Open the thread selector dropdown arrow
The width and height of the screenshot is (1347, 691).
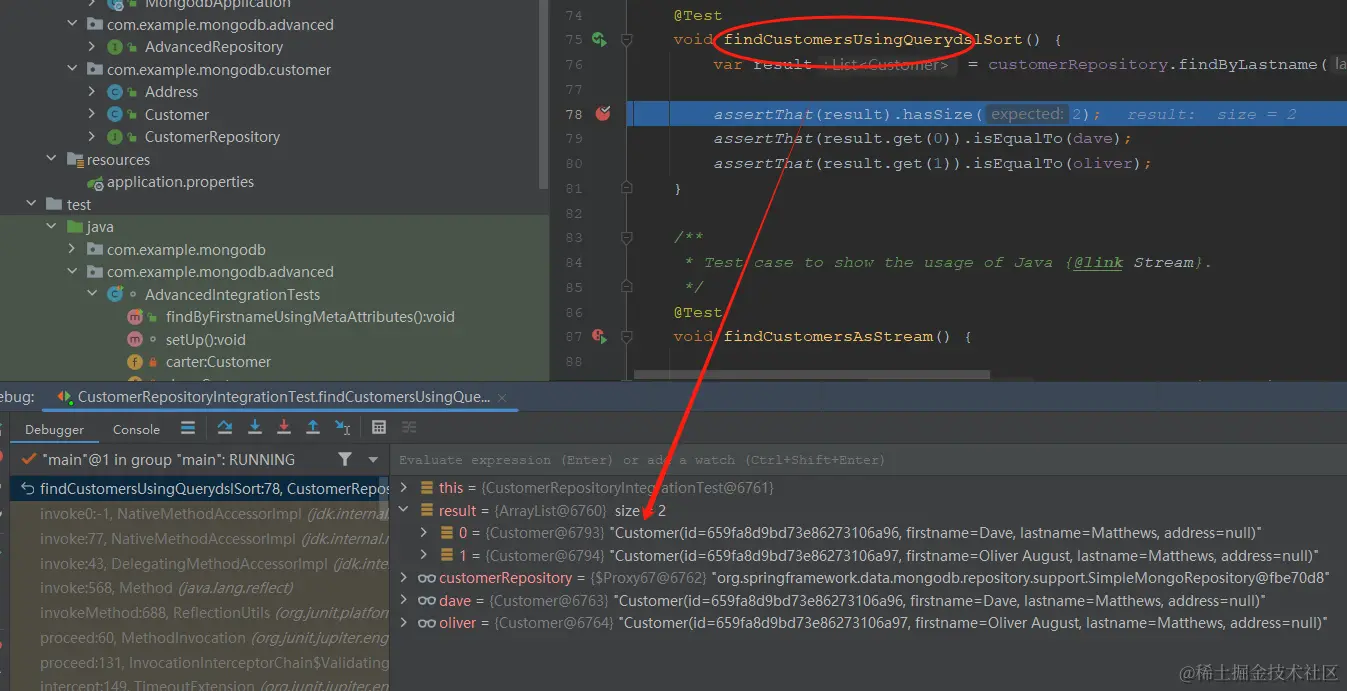373,460
